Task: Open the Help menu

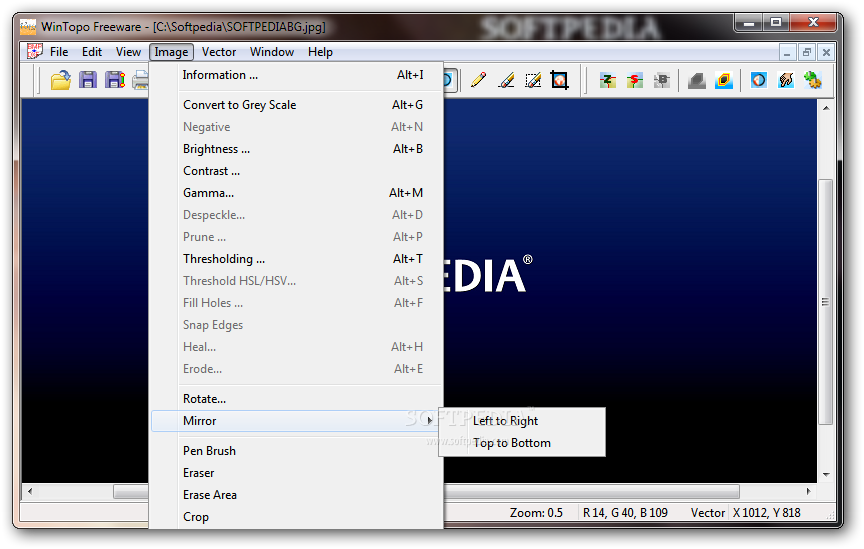Action: click(x=320, y=52)
